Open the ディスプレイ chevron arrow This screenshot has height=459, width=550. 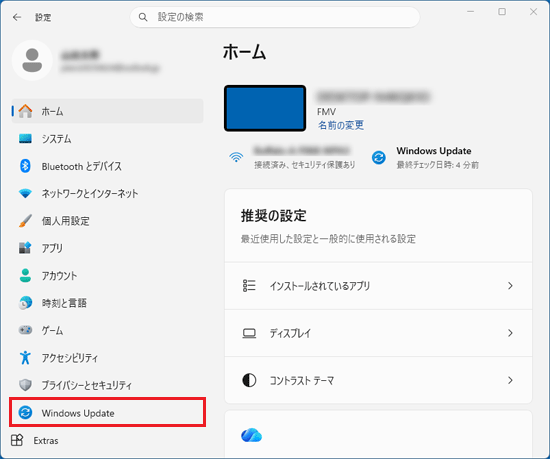(x=510, y=333)
